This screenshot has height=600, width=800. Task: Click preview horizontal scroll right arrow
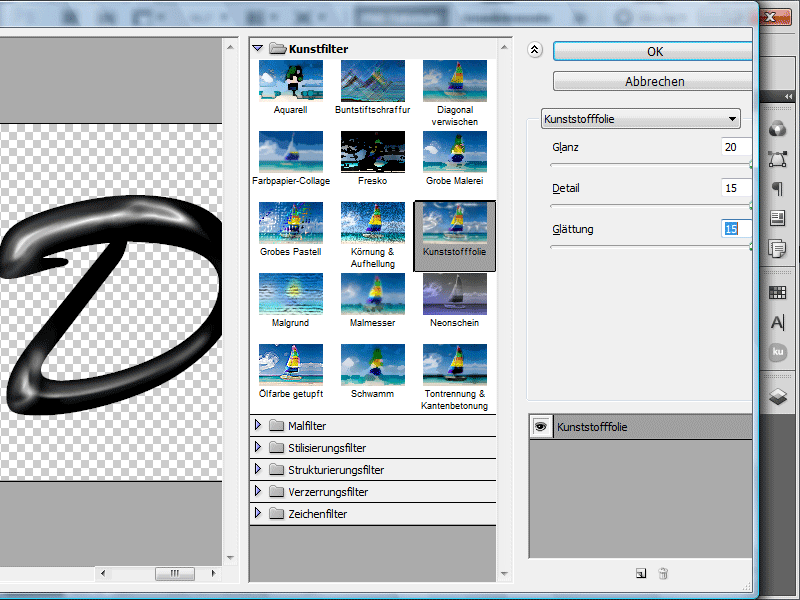(x=213, y=573)
